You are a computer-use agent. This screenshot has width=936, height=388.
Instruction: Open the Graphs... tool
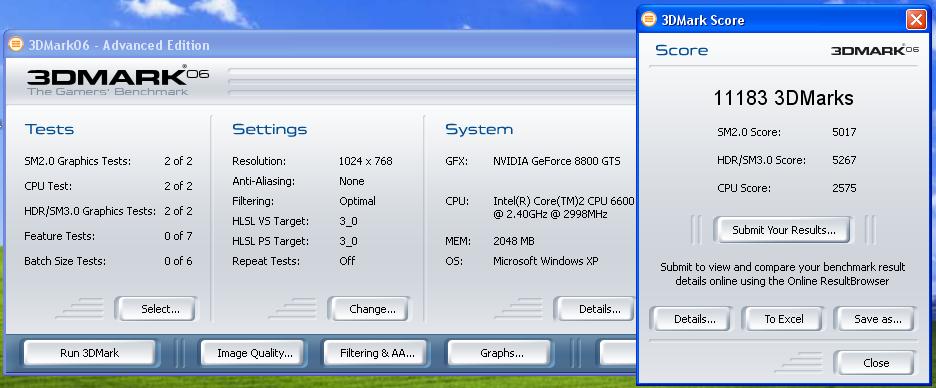pos(499,353)
